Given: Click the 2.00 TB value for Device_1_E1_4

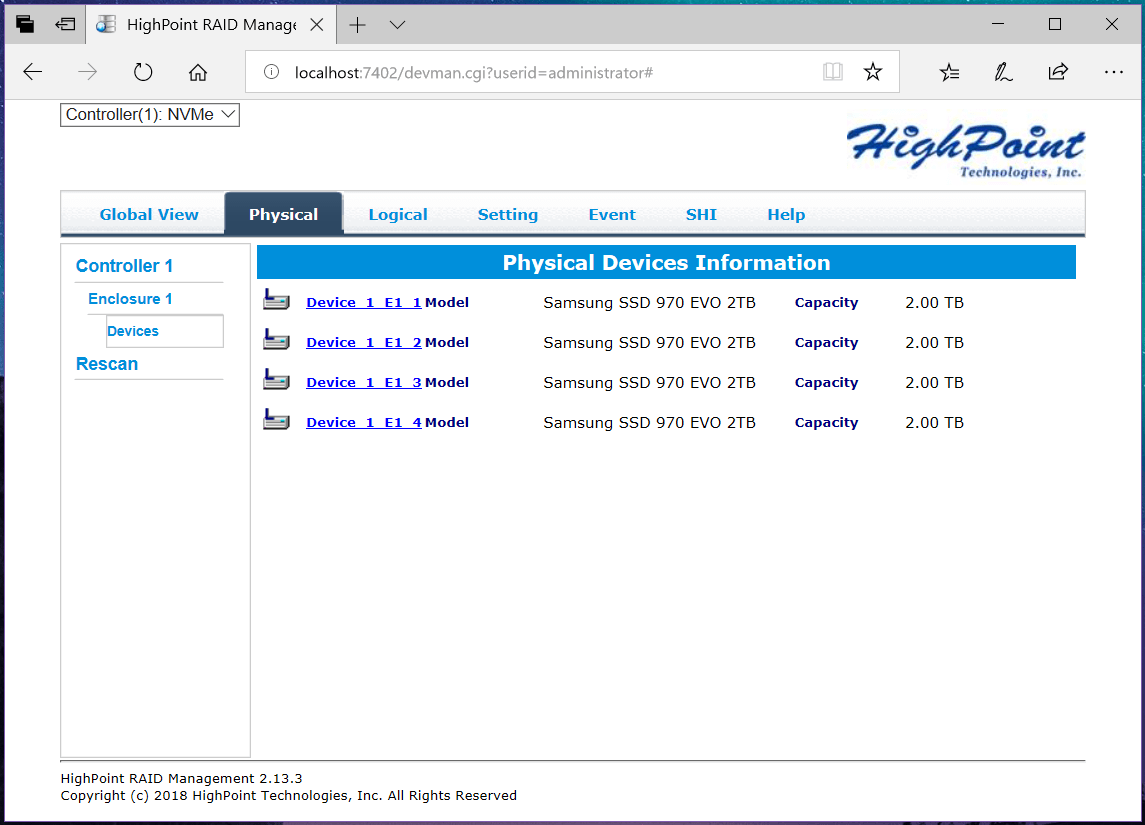Looking at the screenshot, I should [934, 422].
